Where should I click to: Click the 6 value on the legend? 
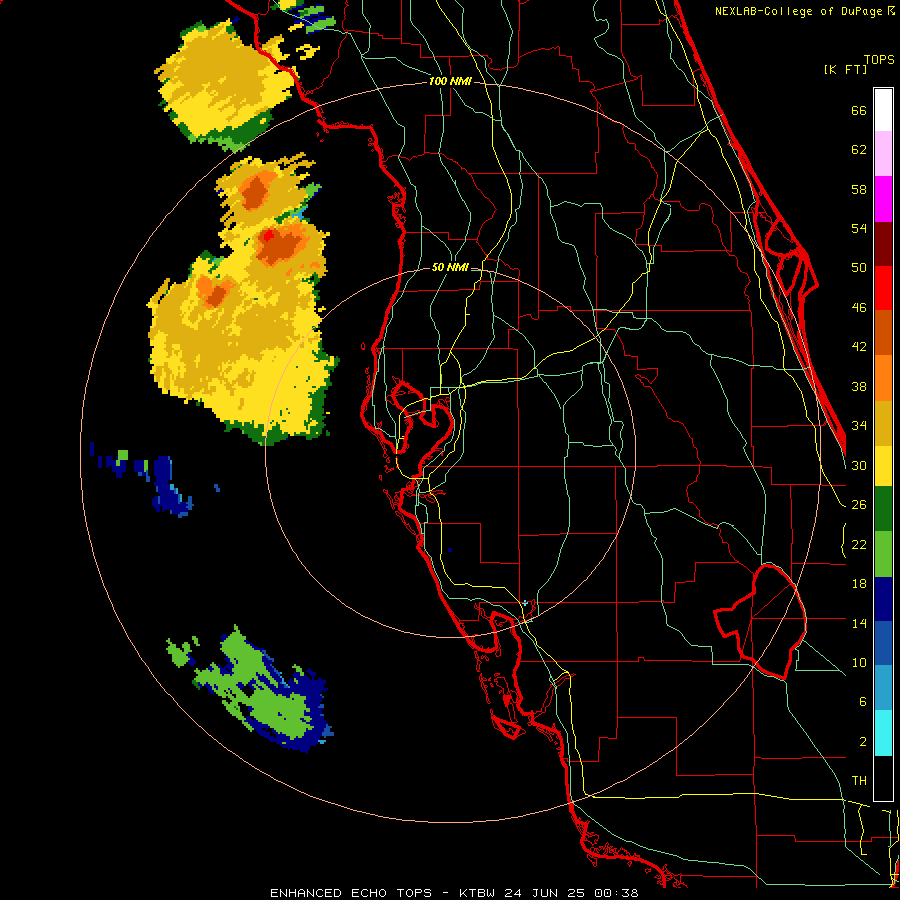(x=862, y=702)
